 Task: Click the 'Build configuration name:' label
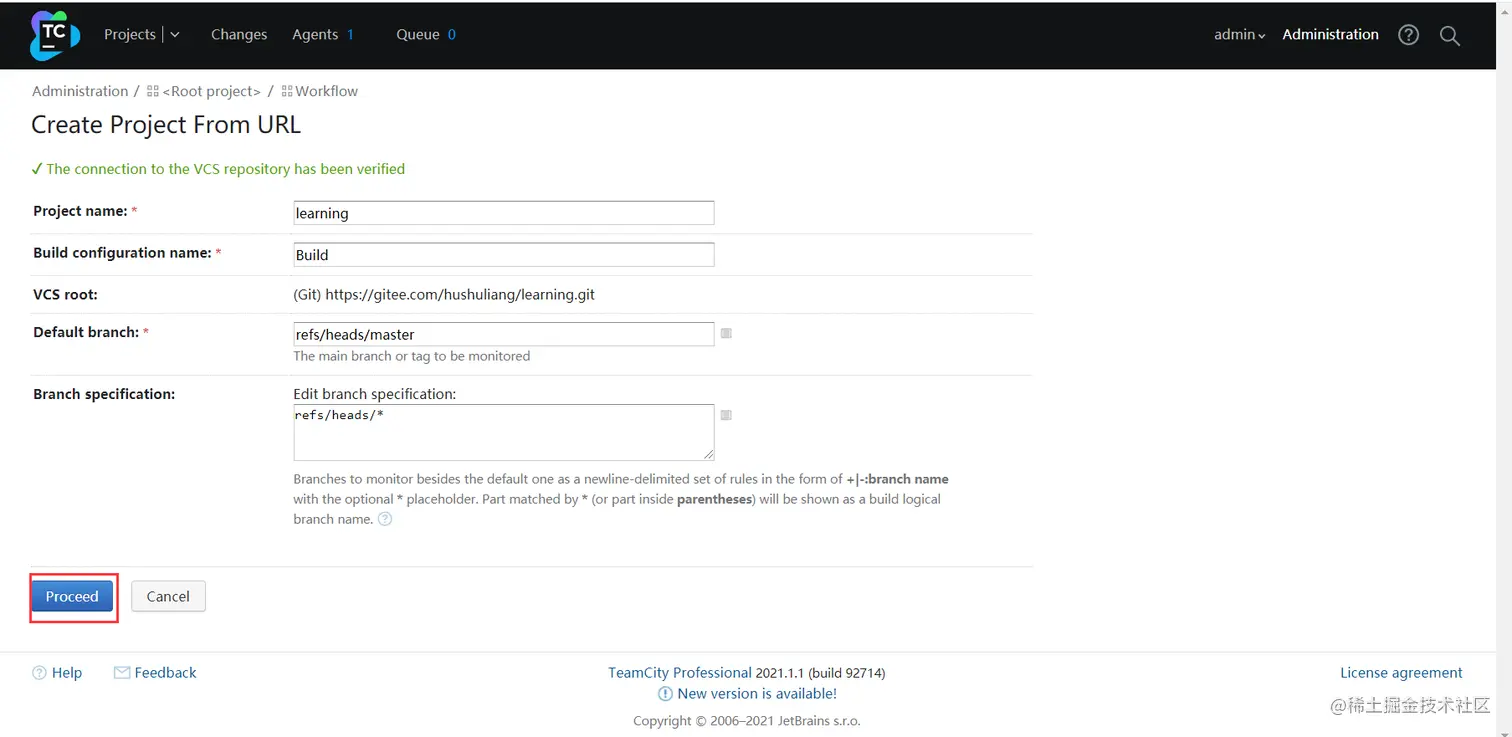tap(122, 253)
